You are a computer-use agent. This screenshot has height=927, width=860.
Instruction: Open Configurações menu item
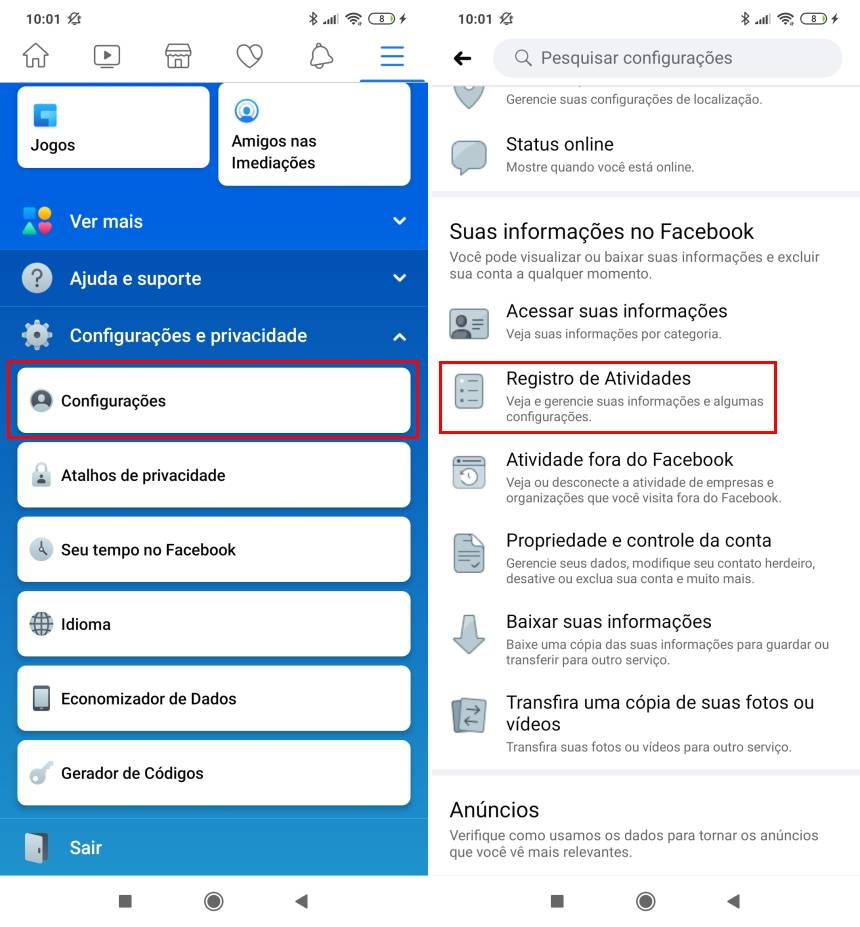214,401
